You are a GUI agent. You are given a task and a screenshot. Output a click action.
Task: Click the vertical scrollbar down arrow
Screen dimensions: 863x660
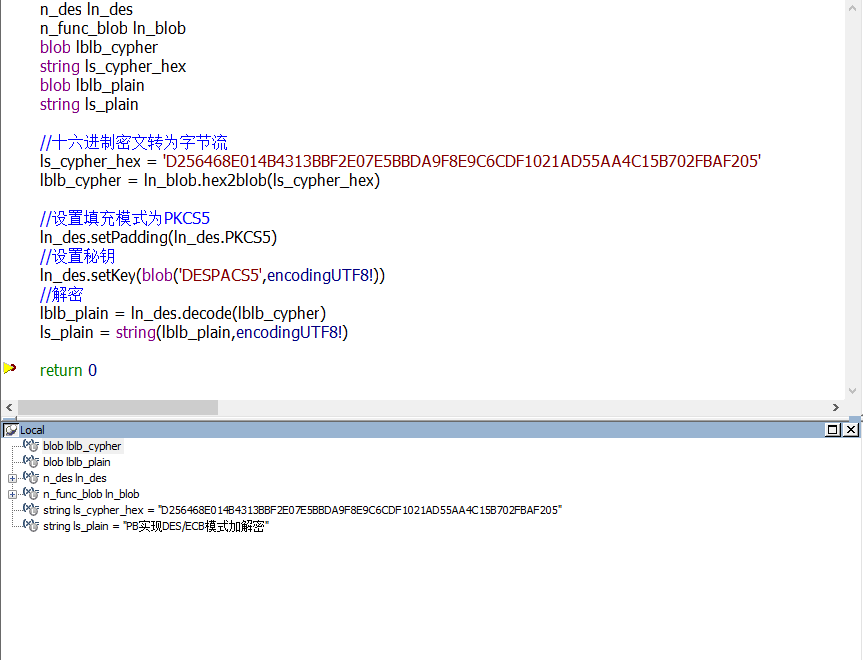click(x=853, y=391)
